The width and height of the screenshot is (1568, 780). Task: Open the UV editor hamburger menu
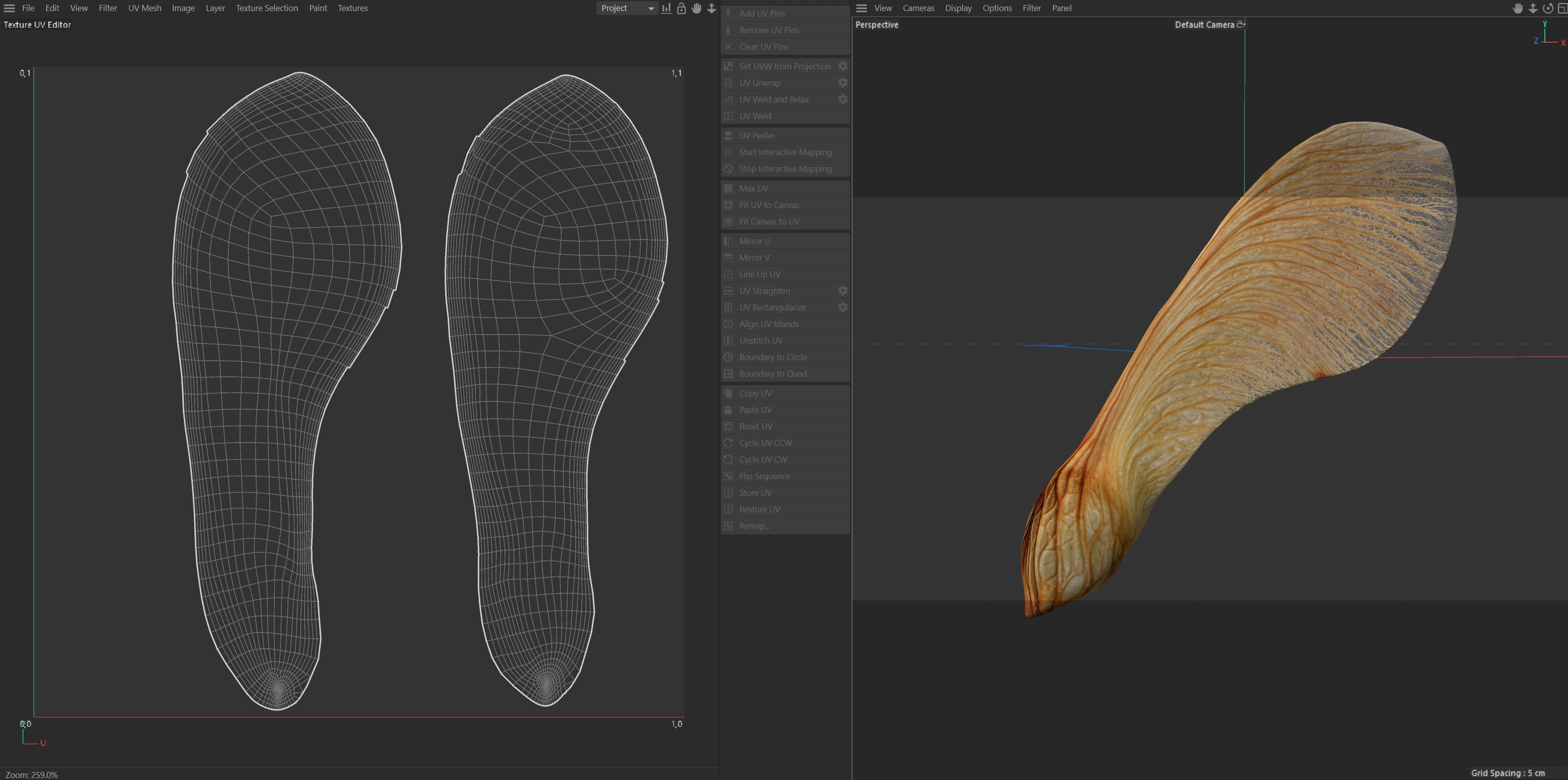[x=9, y=8]
